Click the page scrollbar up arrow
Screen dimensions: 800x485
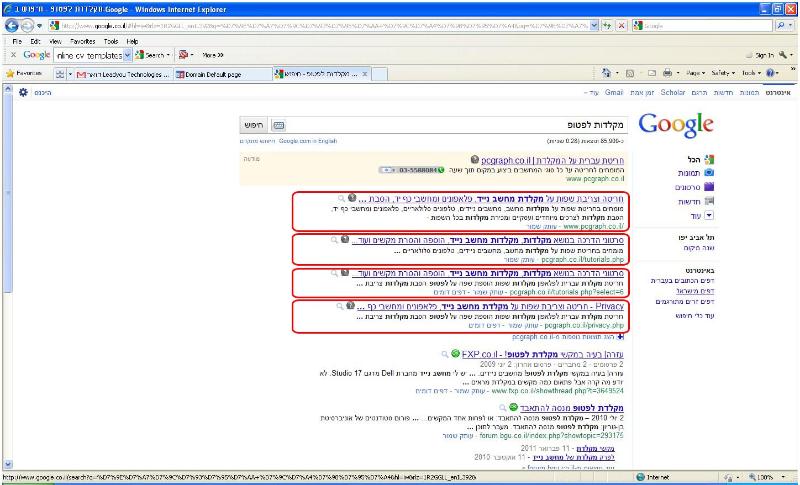point(7,89)
